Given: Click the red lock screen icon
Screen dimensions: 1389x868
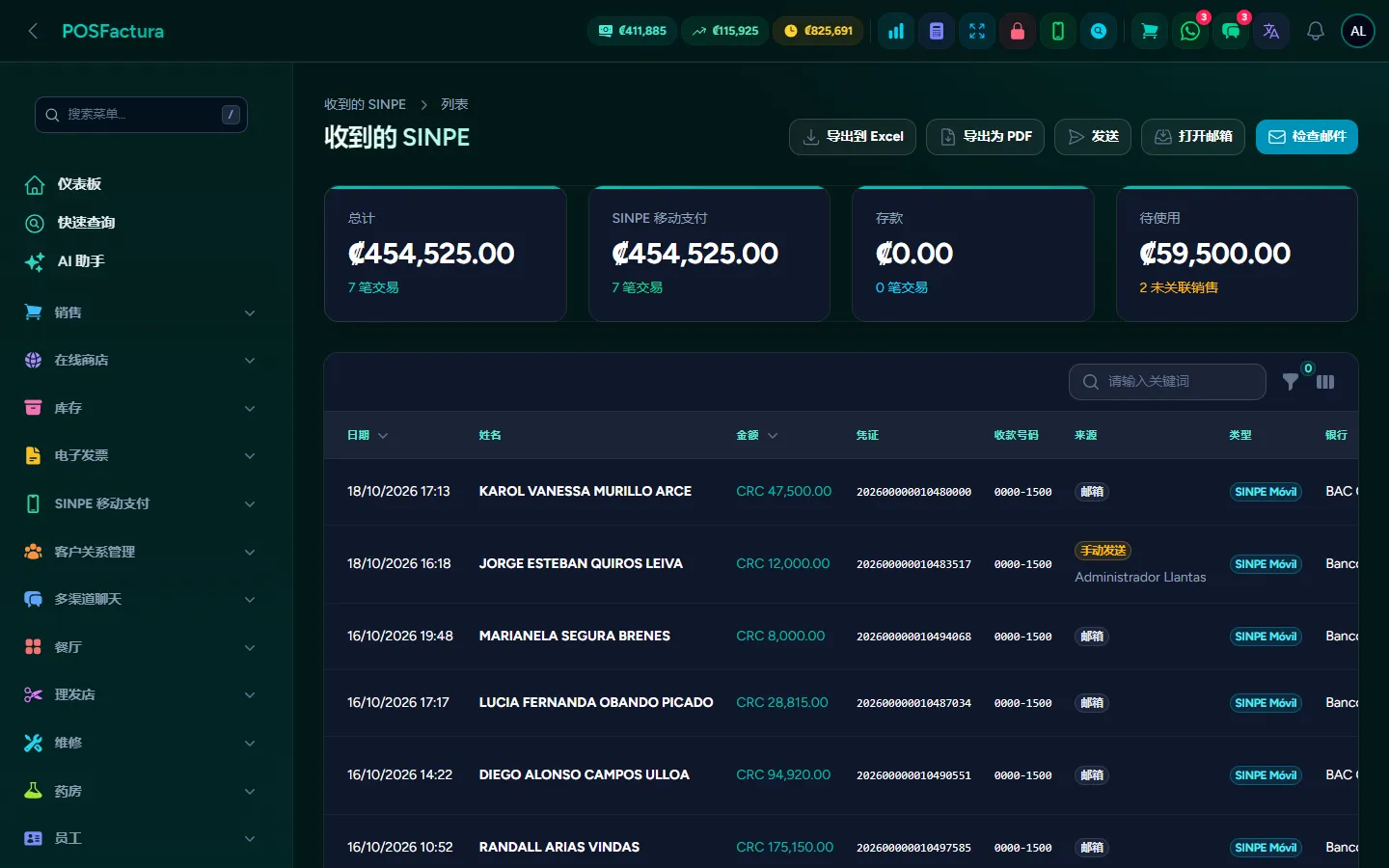Looking at the screenshot, I should tap(1018, 31).
